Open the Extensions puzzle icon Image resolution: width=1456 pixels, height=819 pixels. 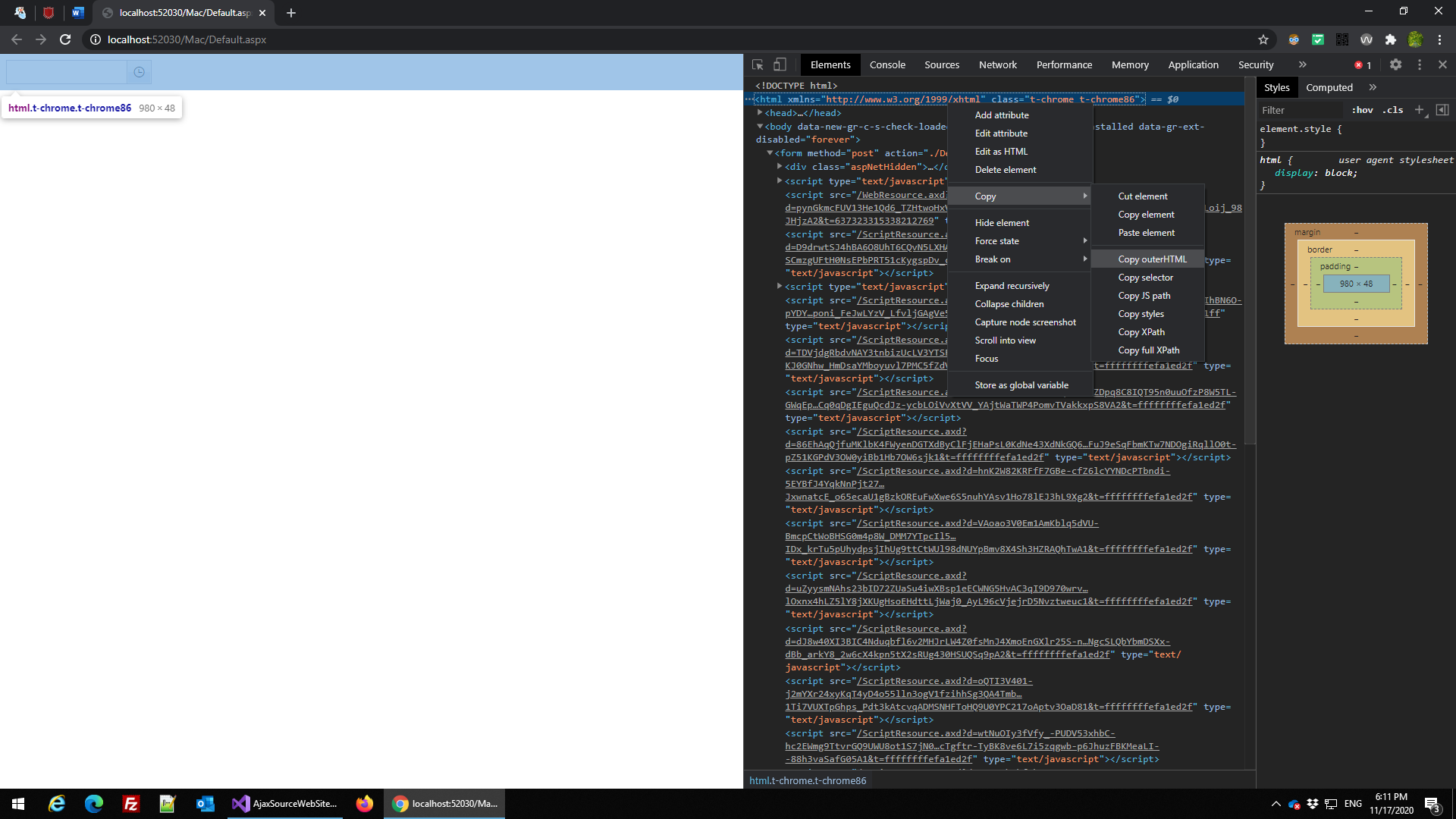coord(1390,39)
